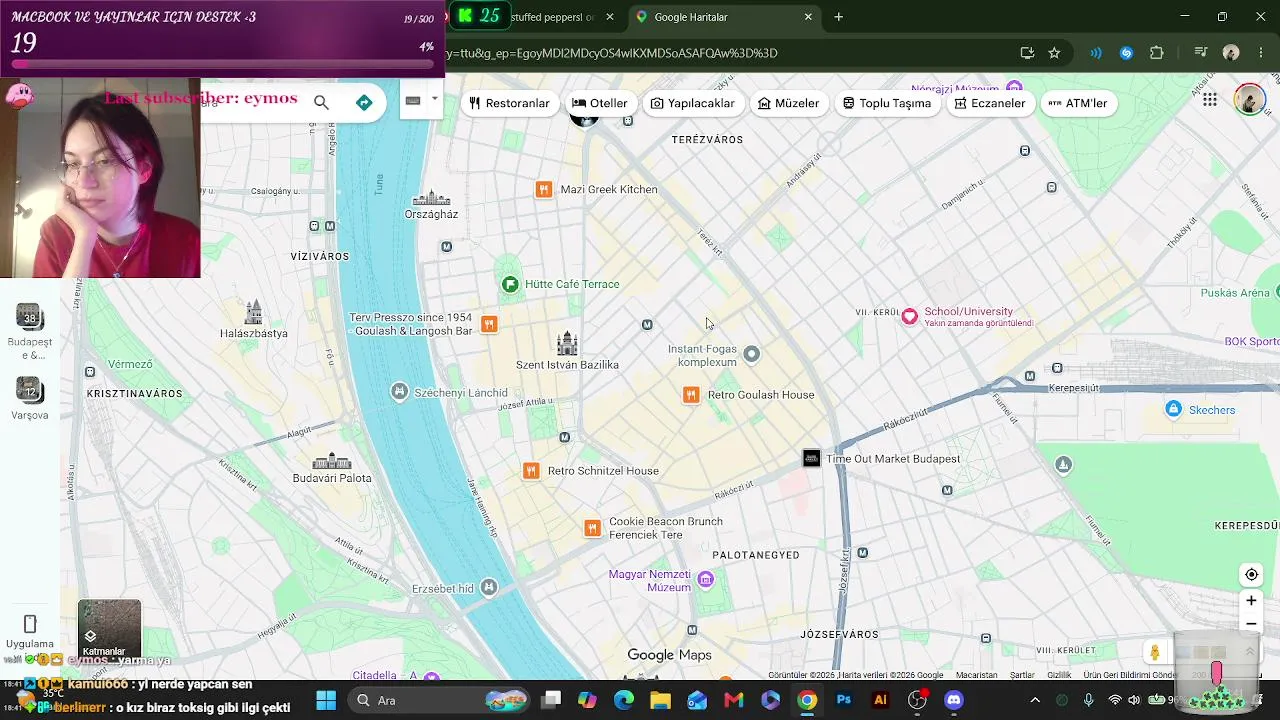The image size is (1280, 720).
Task: Open Microsoft Edge from the taskbar
Action: [x=624, y=700]
